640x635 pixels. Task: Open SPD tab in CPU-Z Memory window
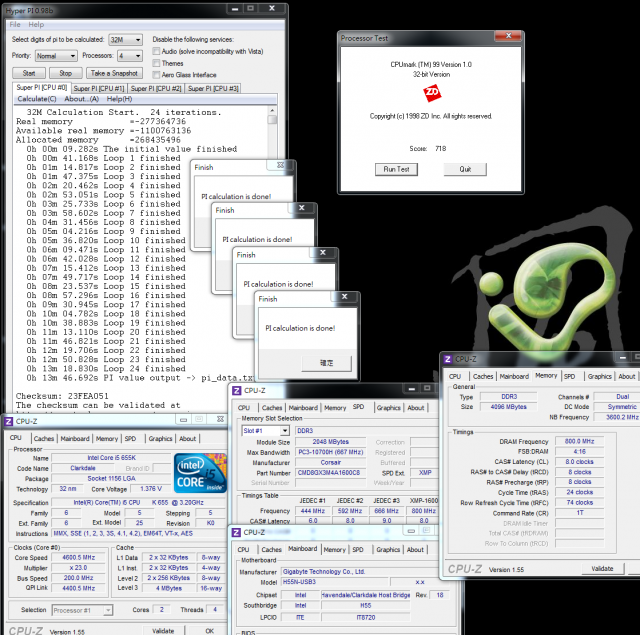pyautogui.click(x=569, y=376)
